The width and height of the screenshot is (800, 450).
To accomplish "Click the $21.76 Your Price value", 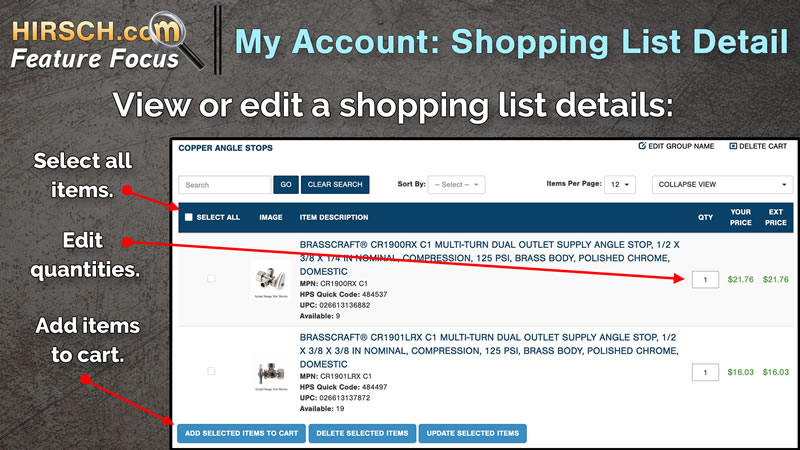I will point(741,280).
